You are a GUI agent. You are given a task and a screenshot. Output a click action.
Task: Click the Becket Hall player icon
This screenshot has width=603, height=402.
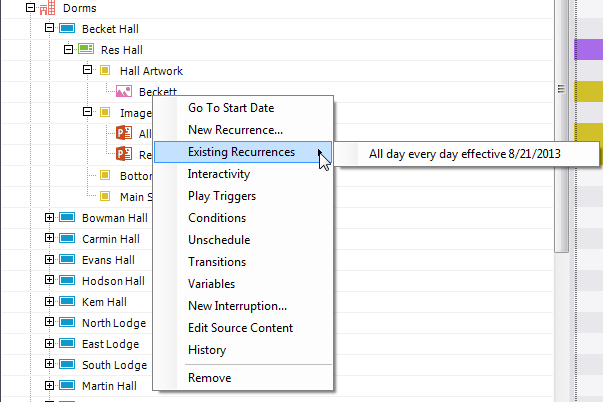point(67,28)
